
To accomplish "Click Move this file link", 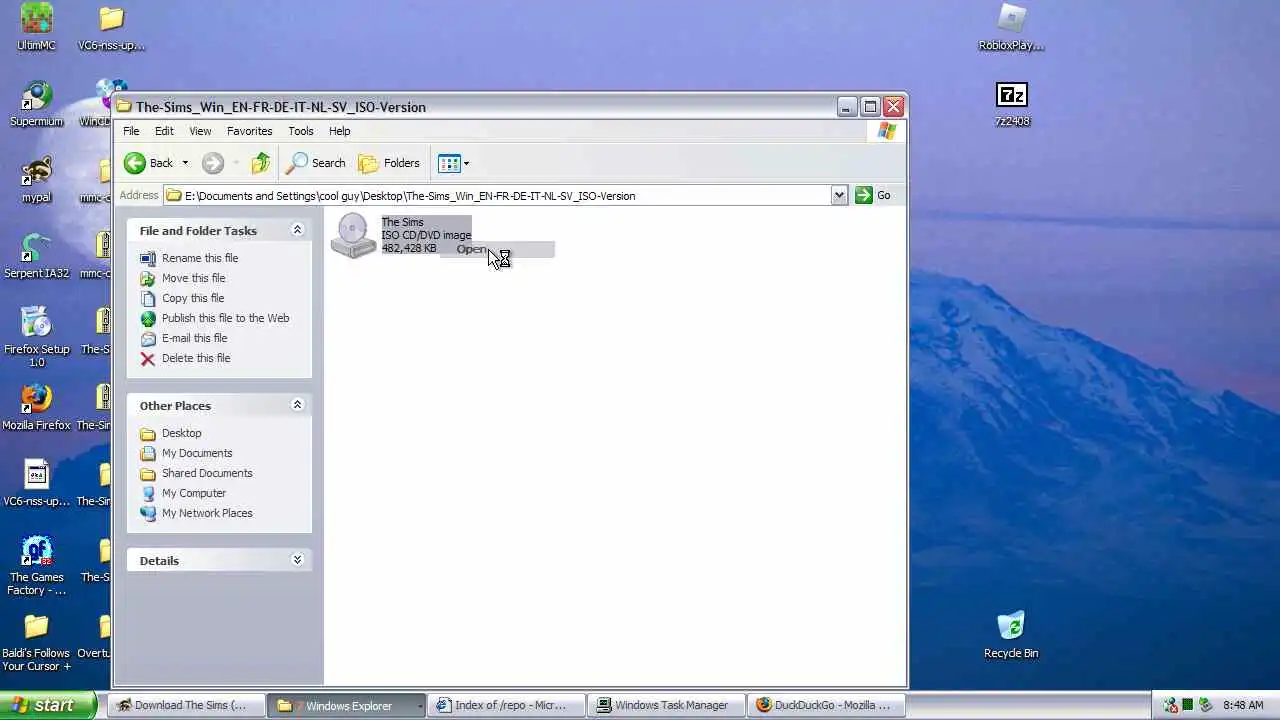I will click(193, 278).
